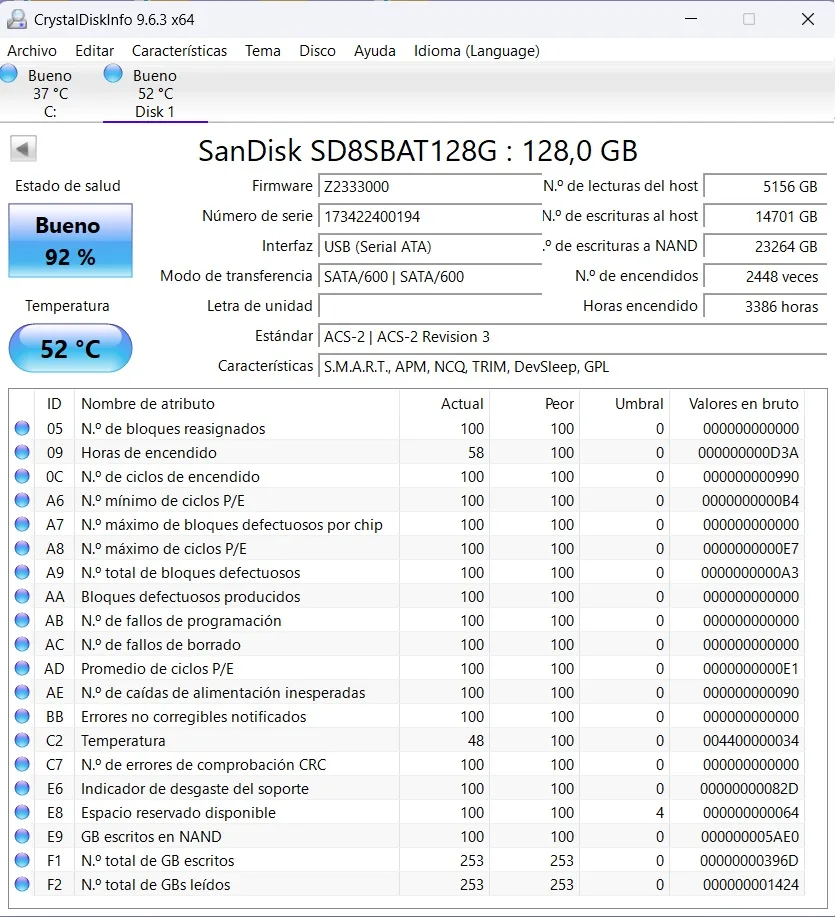The image size is (835, 917).
Task: Click status orb for attribute E9 row
Action: pyautogui.click(x=22, y=836)
